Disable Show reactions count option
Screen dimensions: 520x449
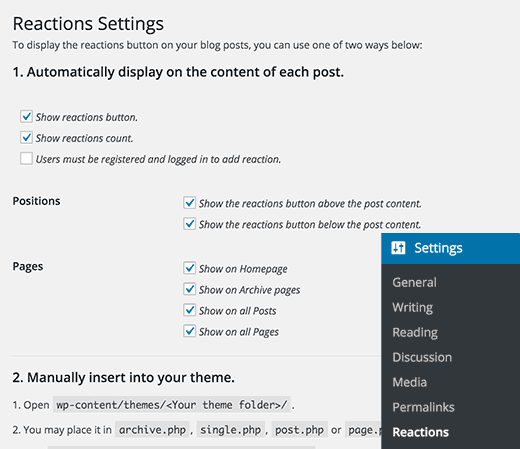[26, 138]
